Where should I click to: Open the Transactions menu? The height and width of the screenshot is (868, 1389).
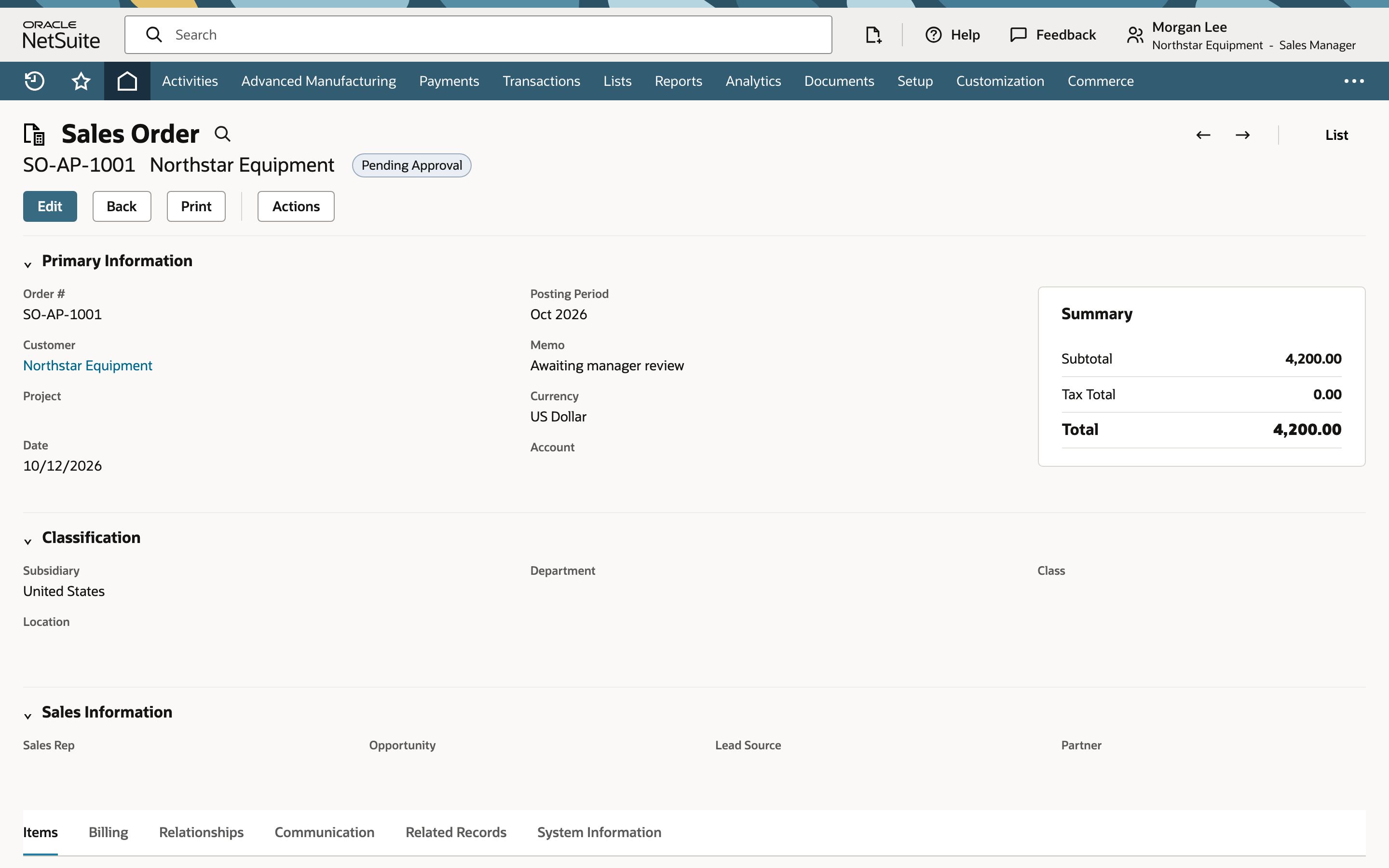(541, 81)
